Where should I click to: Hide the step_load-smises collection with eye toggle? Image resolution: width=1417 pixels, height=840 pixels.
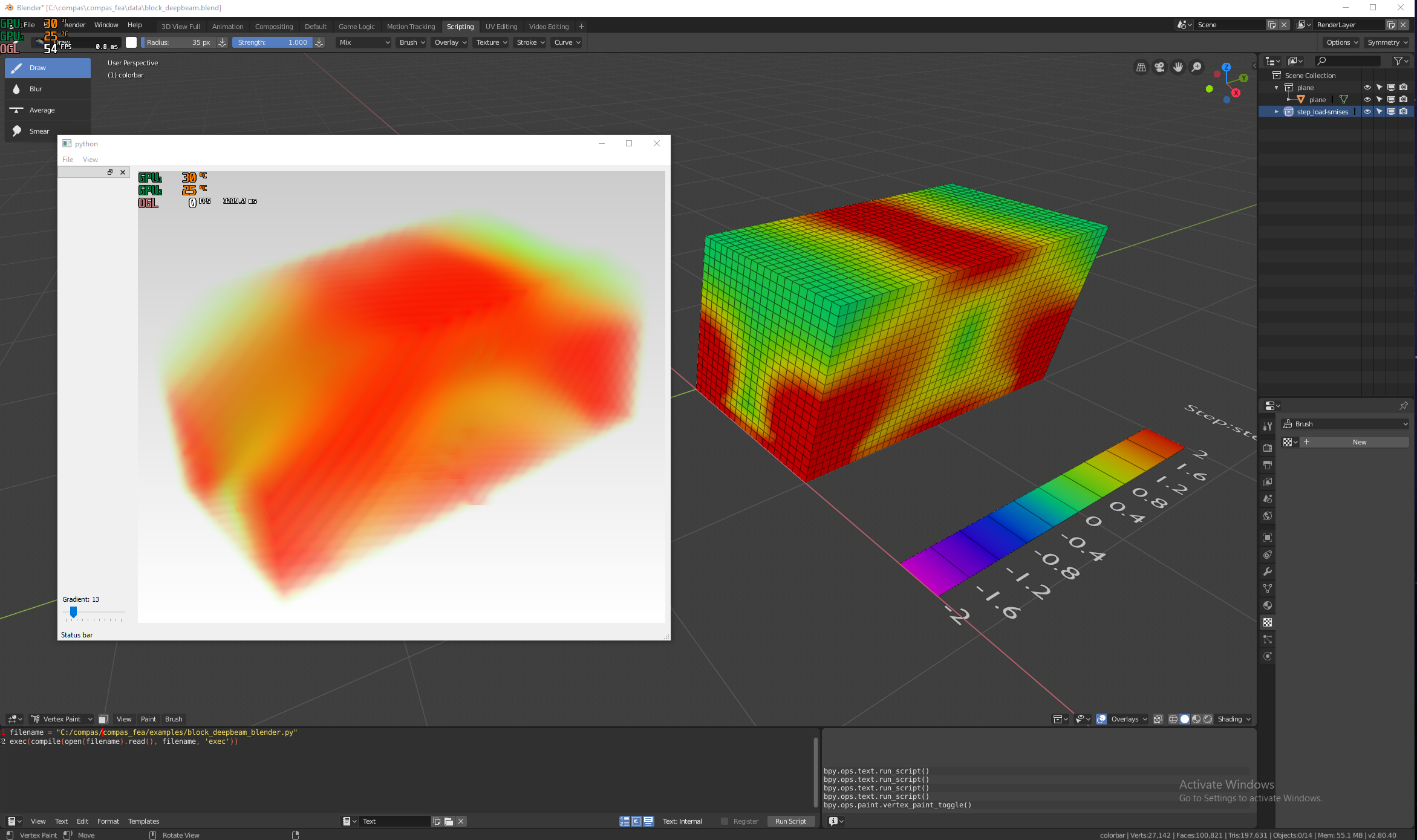click(1367, 111)
